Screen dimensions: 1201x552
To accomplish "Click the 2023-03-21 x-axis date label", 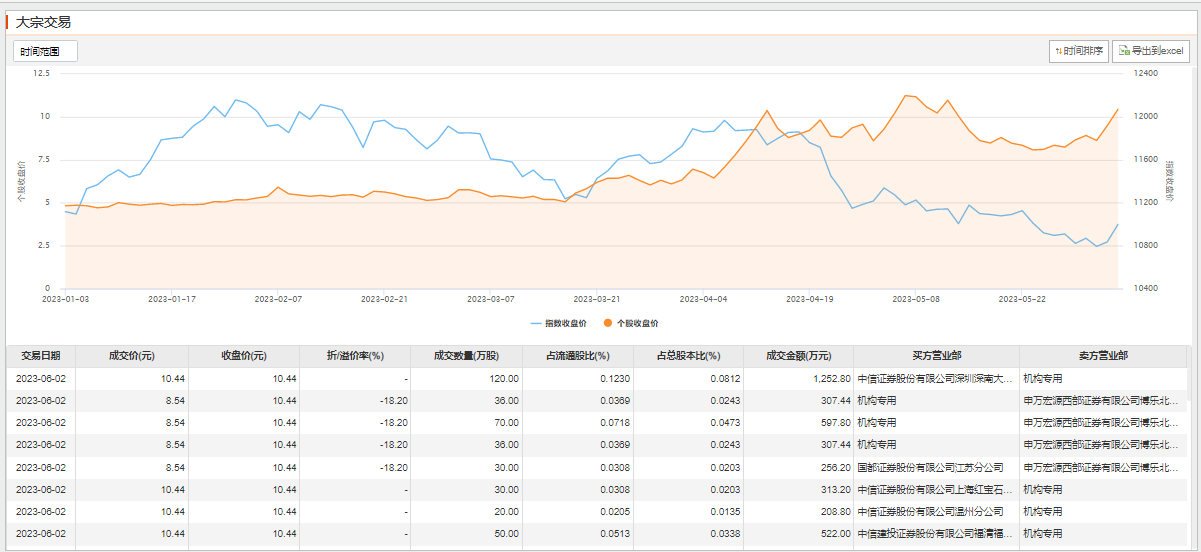I will (597, 298).
